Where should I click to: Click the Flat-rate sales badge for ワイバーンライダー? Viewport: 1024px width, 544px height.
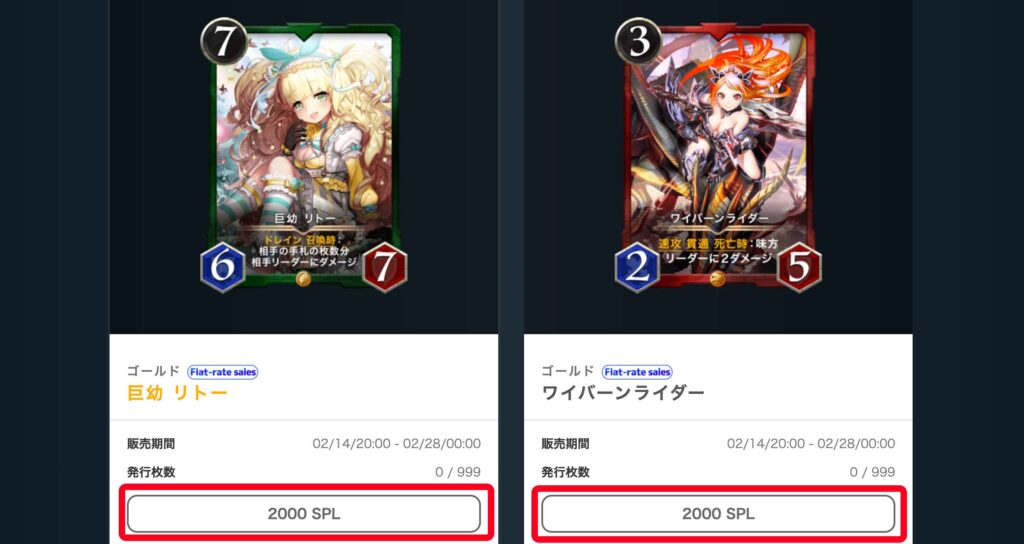tap(637, 372)
